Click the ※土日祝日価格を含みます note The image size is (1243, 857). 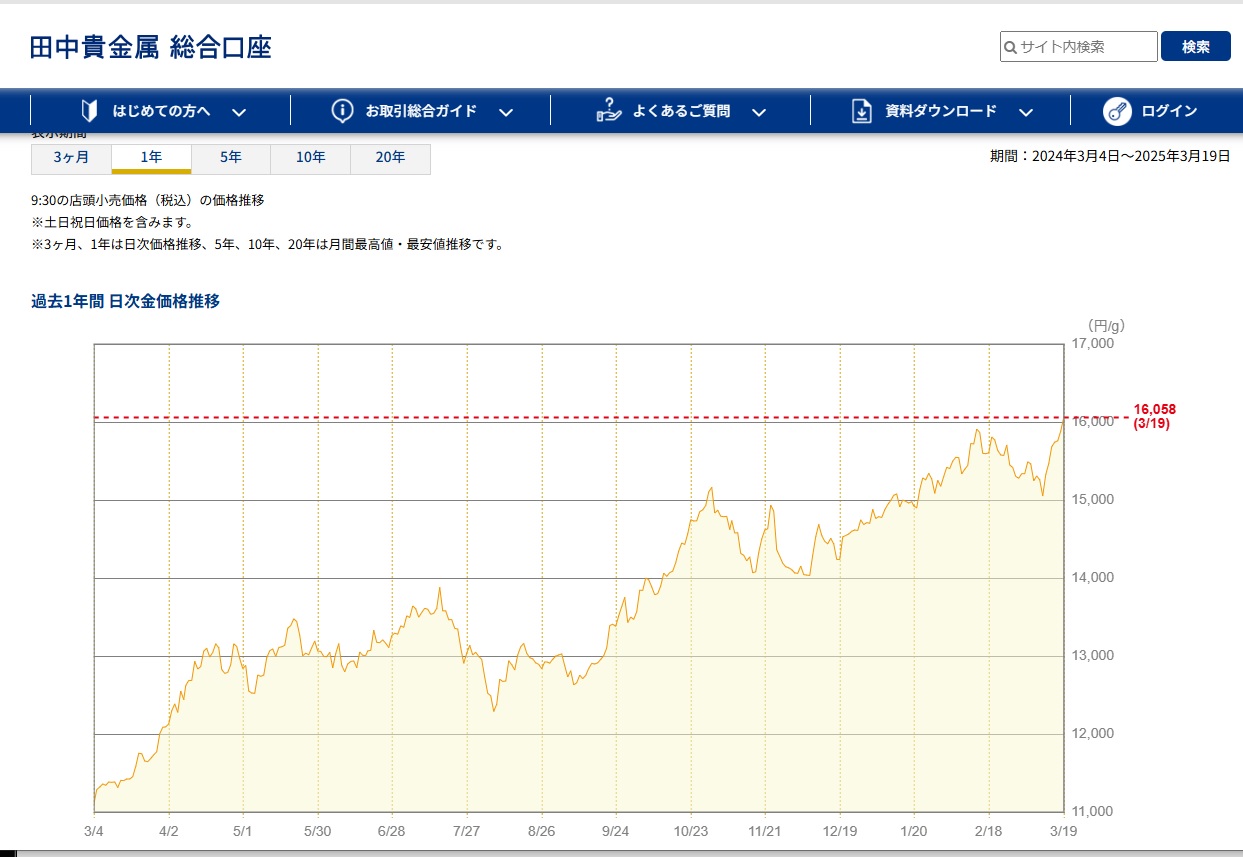[112, 222]
